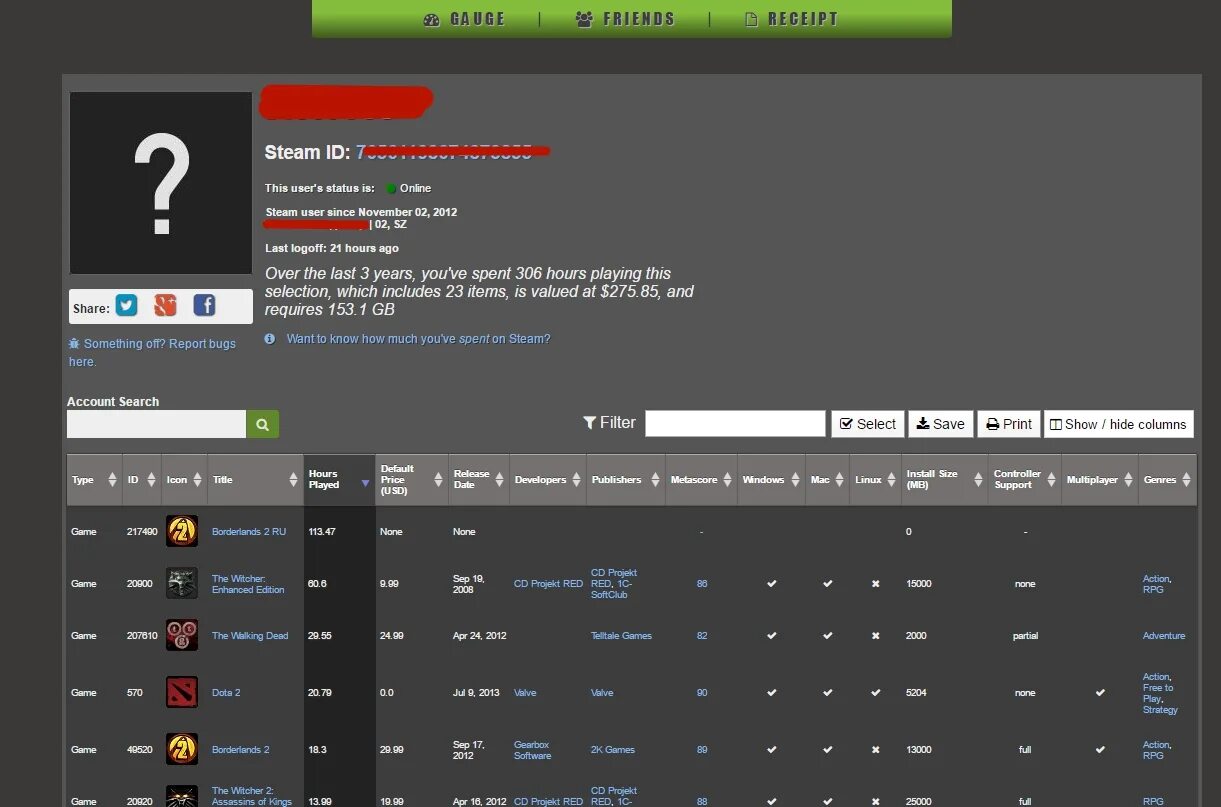Sort table by Hours Played column
Viewport: 1221px width, 807px height.
tap(339, 480)
